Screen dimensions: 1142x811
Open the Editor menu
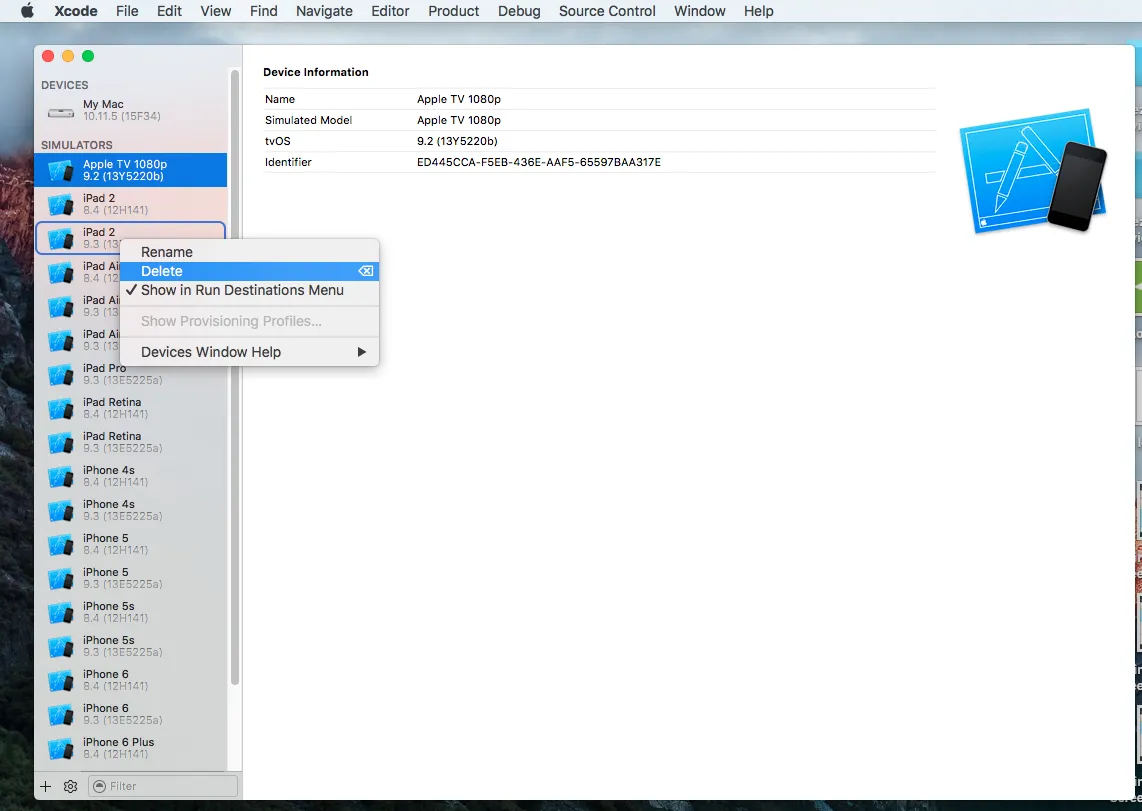pyautogui.click(x=390, y=11)
